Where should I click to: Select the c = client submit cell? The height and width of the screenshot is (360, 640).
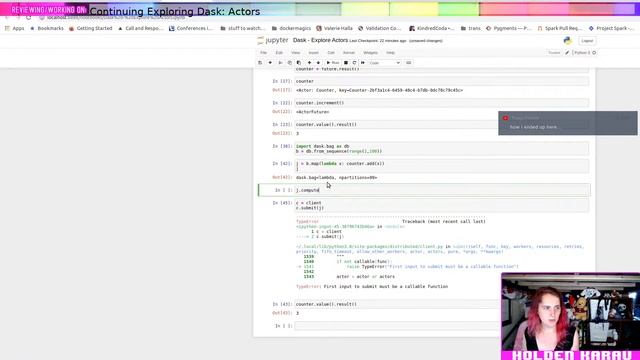tap(442, 205)
